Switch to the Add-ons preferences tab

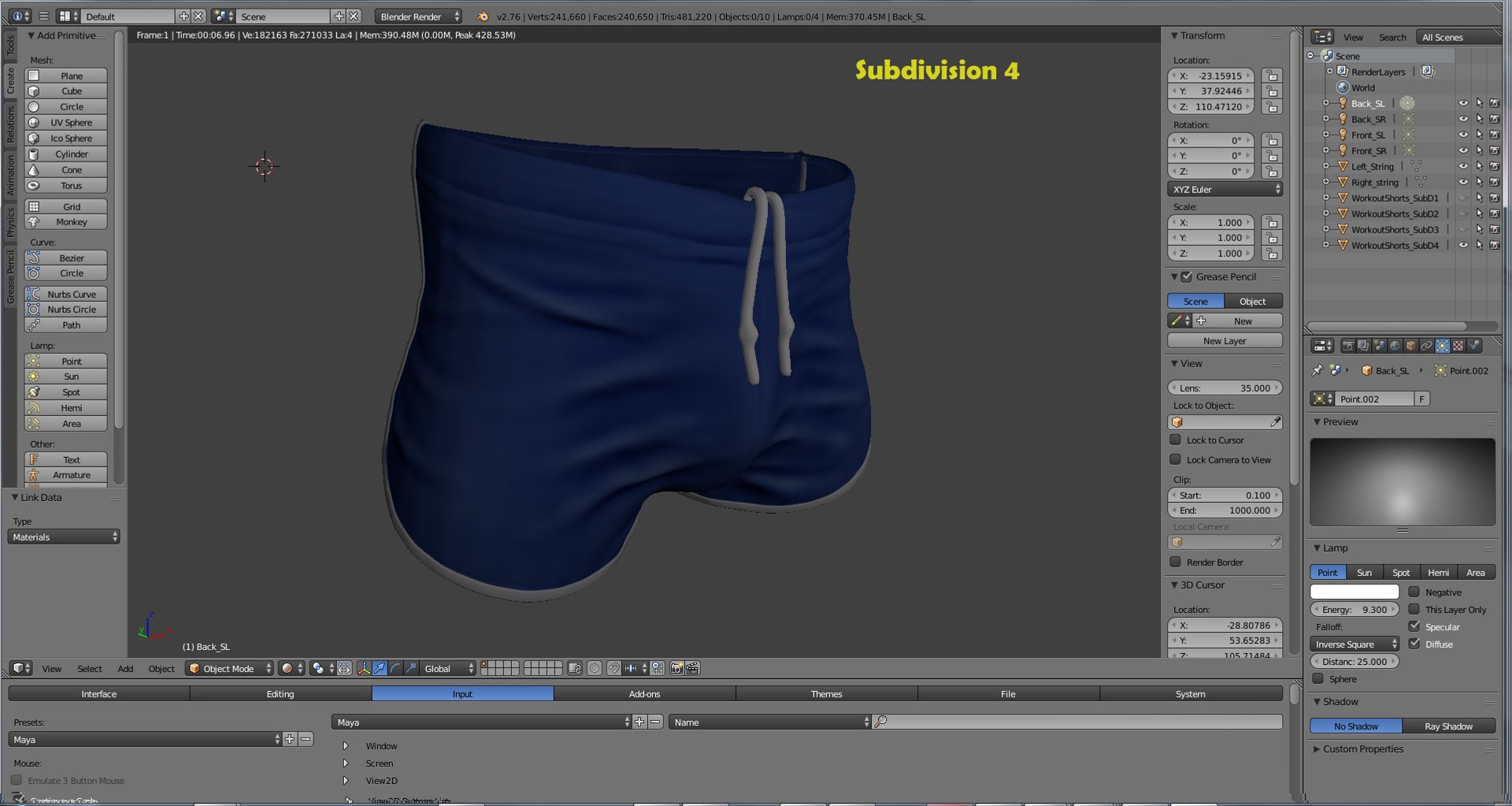coord(644,693)
